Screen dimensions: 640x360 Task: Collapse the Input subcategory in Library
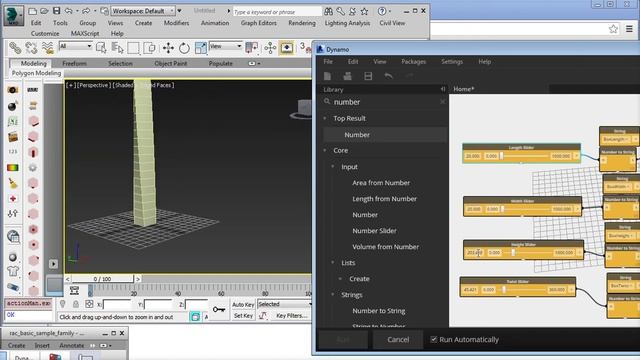point(333,167)
